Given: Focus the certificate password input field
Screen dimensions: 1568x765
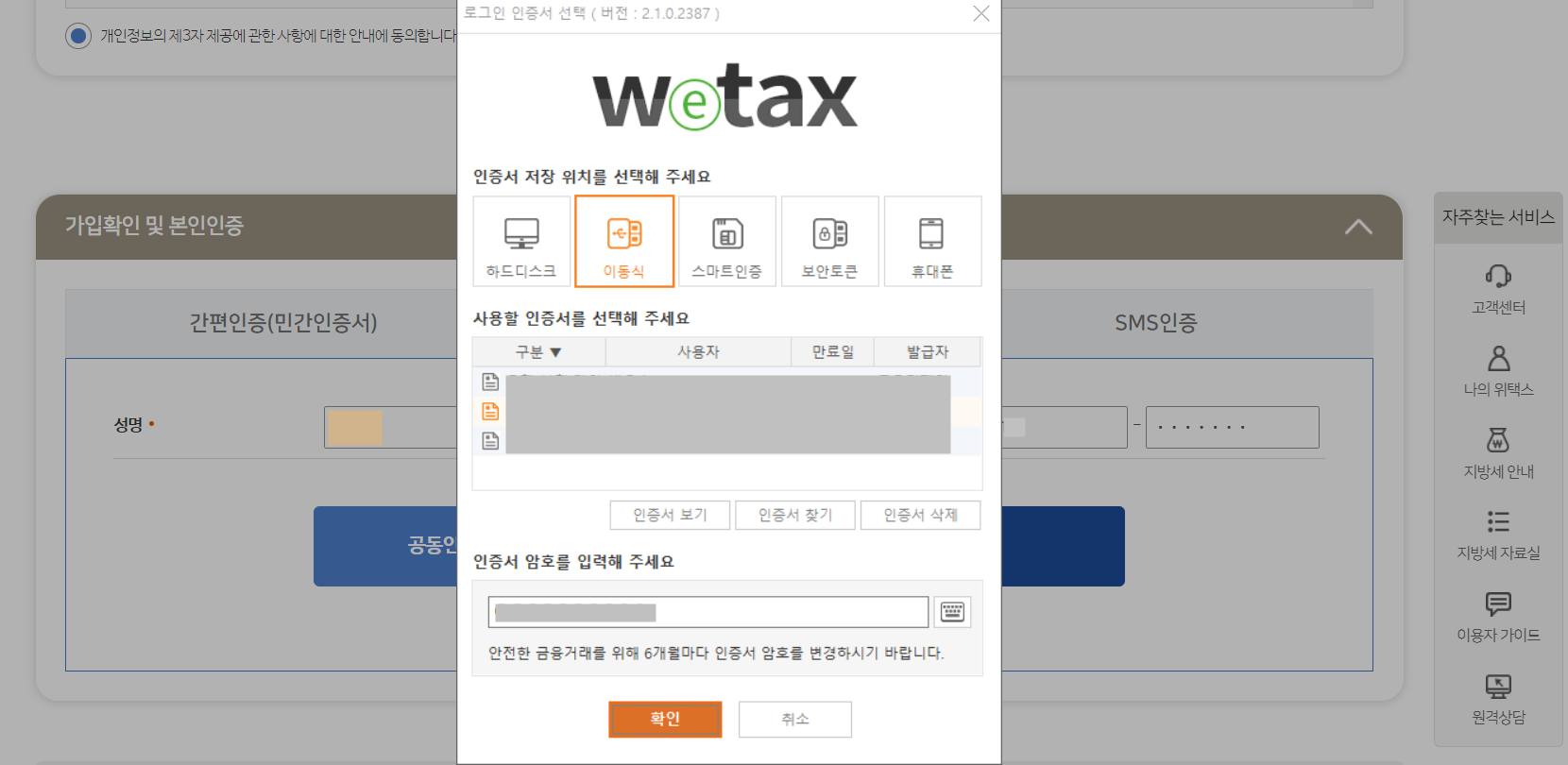Looking at the screenshot, I should coord(708,612).
